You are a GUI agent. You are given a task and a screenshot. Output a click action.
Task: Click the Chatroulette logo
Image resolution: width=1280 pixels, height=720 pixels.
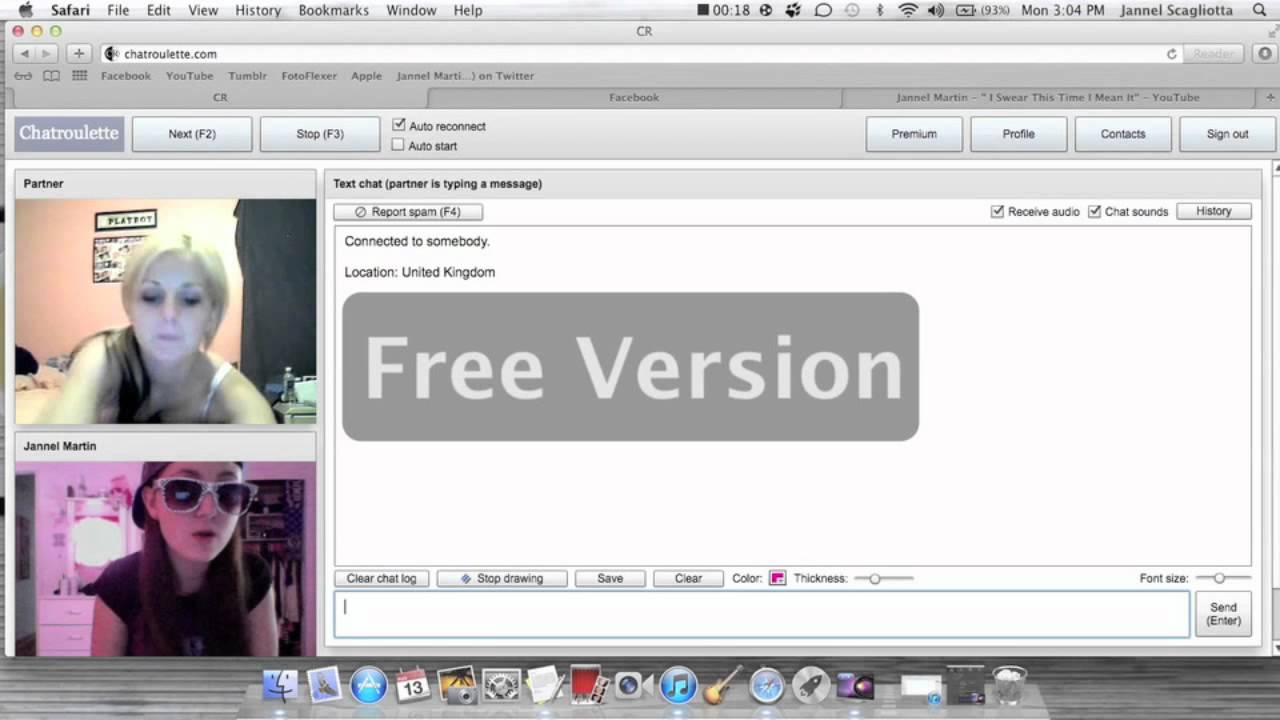click(69, 133)
